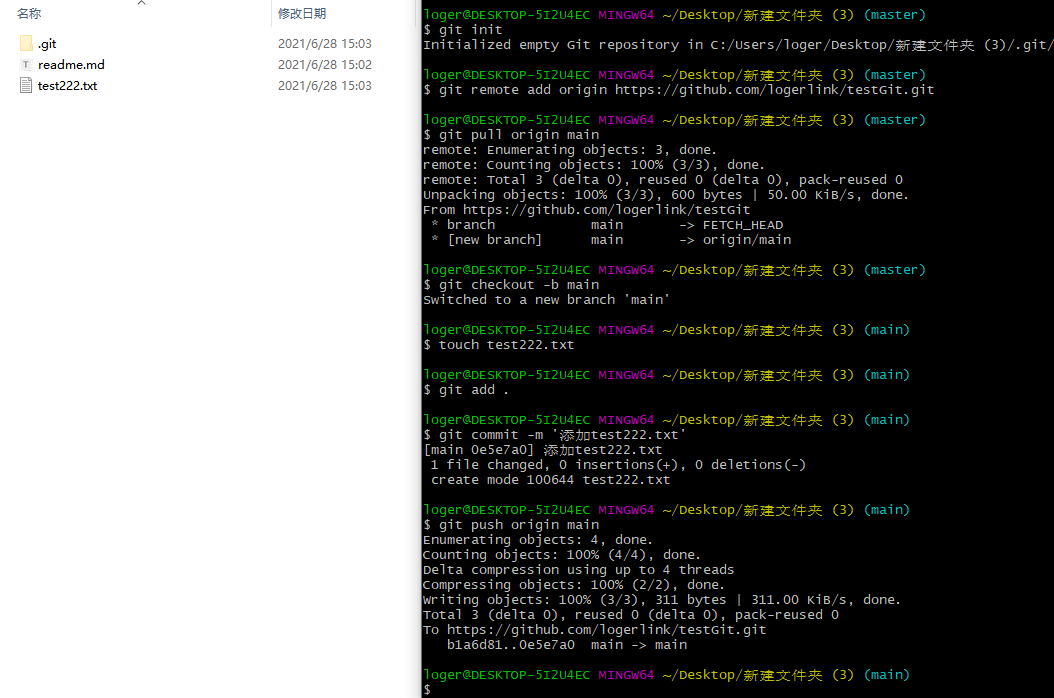Click the last terminal prompt '$' input line
The height and width of the screenshot is (698, 1054).
(428, 690)
